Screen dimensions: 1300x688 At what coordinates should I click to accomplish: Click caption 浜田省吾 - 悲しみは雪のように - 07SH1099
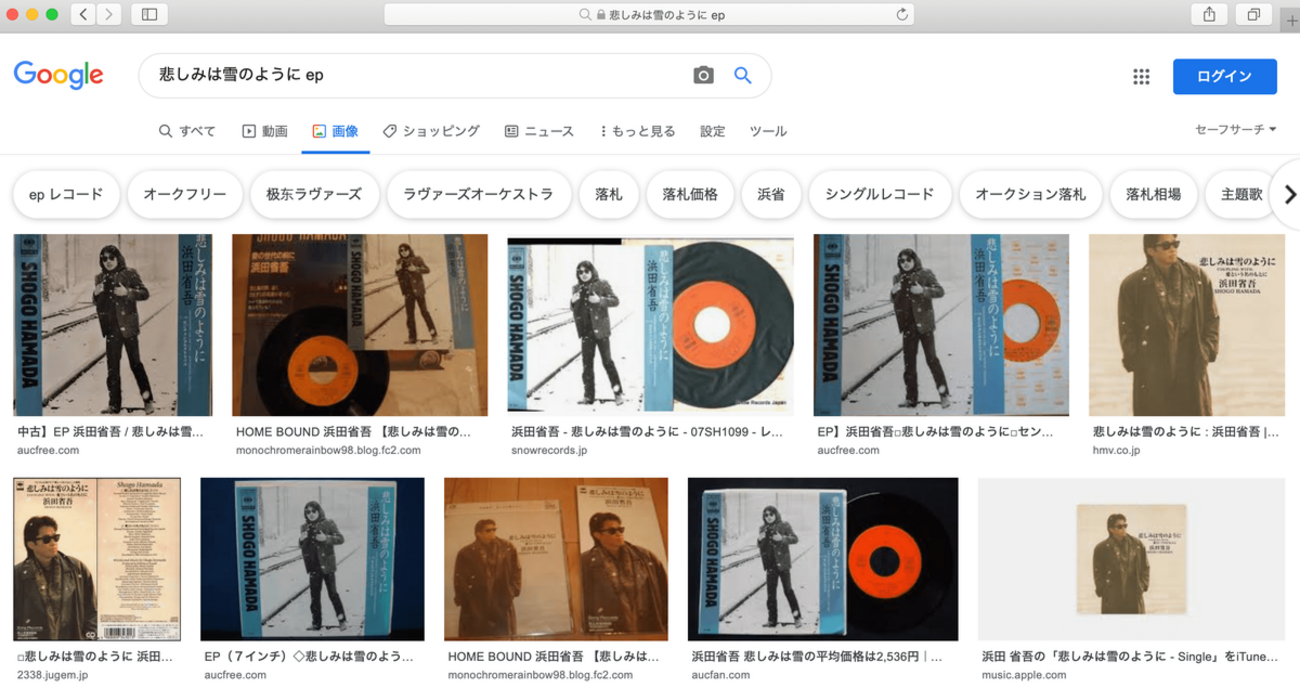point(647,433)
